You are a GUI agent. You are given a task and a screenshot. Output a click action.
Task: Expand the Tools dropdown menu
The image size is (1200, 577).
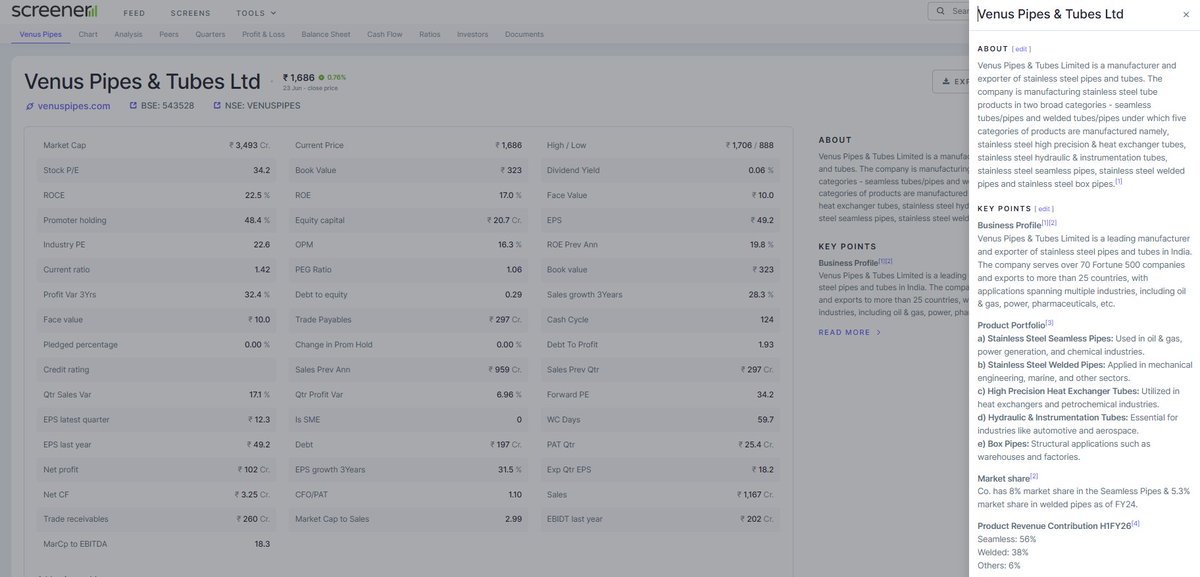coord(255,13)
